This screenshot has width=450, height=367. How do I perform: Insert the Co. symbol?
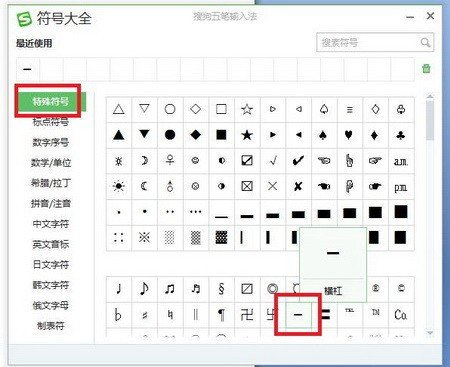click(x=401, y=314)
